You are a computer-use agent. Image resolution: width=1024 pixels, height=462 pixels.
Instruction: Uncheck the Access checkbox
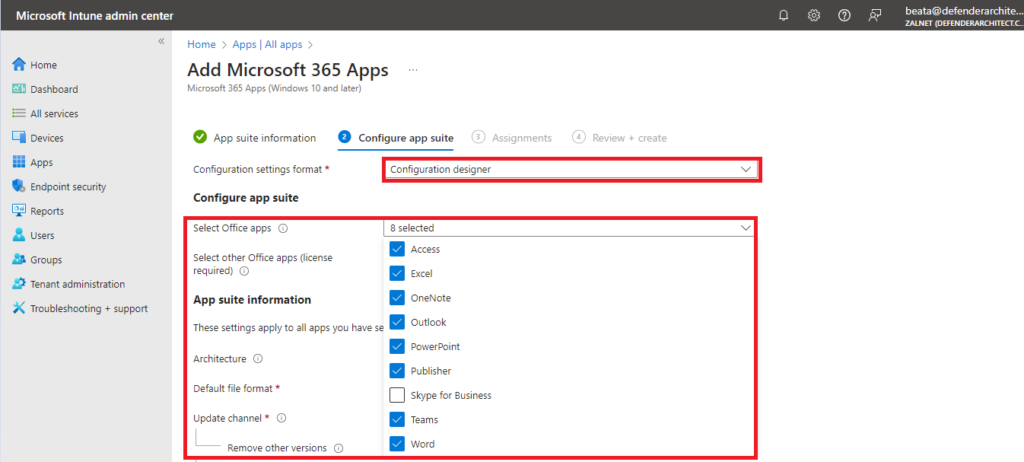[x=397, y=249]
